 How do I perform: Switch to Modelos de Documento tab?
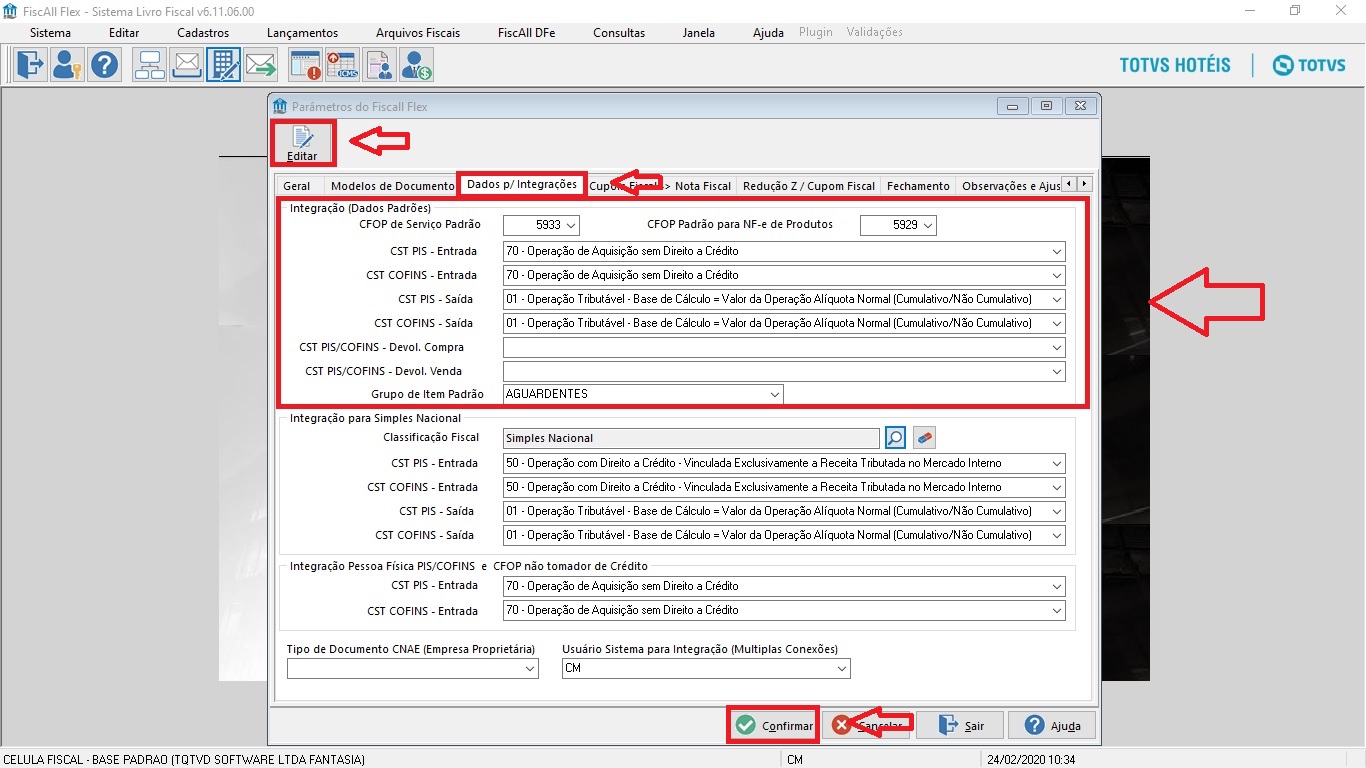393,186
